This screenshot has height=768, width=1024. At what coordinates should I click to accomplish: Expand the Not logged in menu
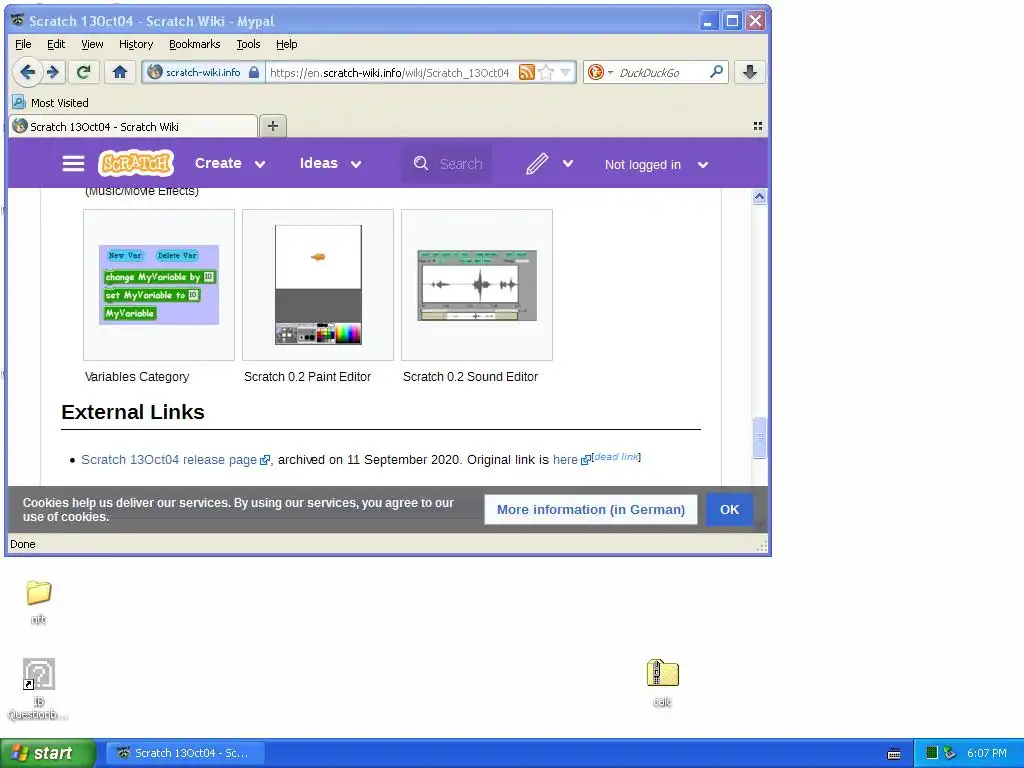(703, 165)
